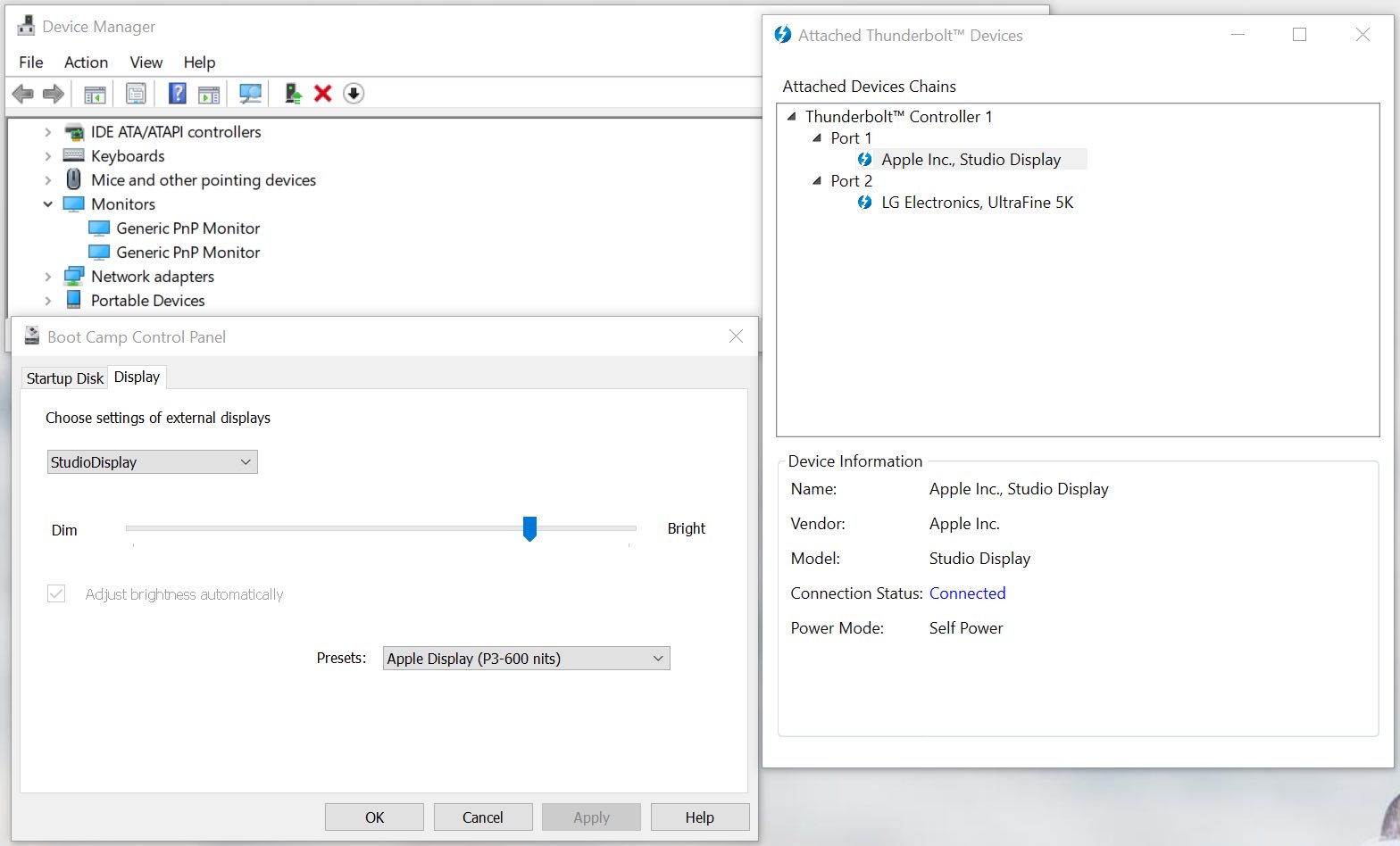Click Scan for hardware changes icon
Viewport: 1400px width, 846px height.
(x=251, y=94)
